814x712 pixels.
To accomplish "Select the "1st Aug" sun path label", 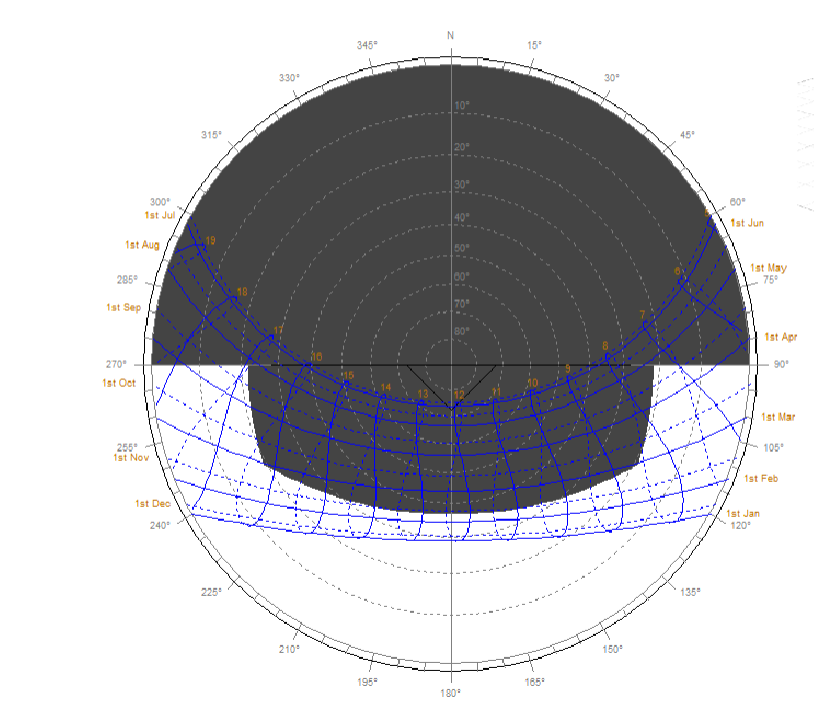I will click(x=142, y=245).
